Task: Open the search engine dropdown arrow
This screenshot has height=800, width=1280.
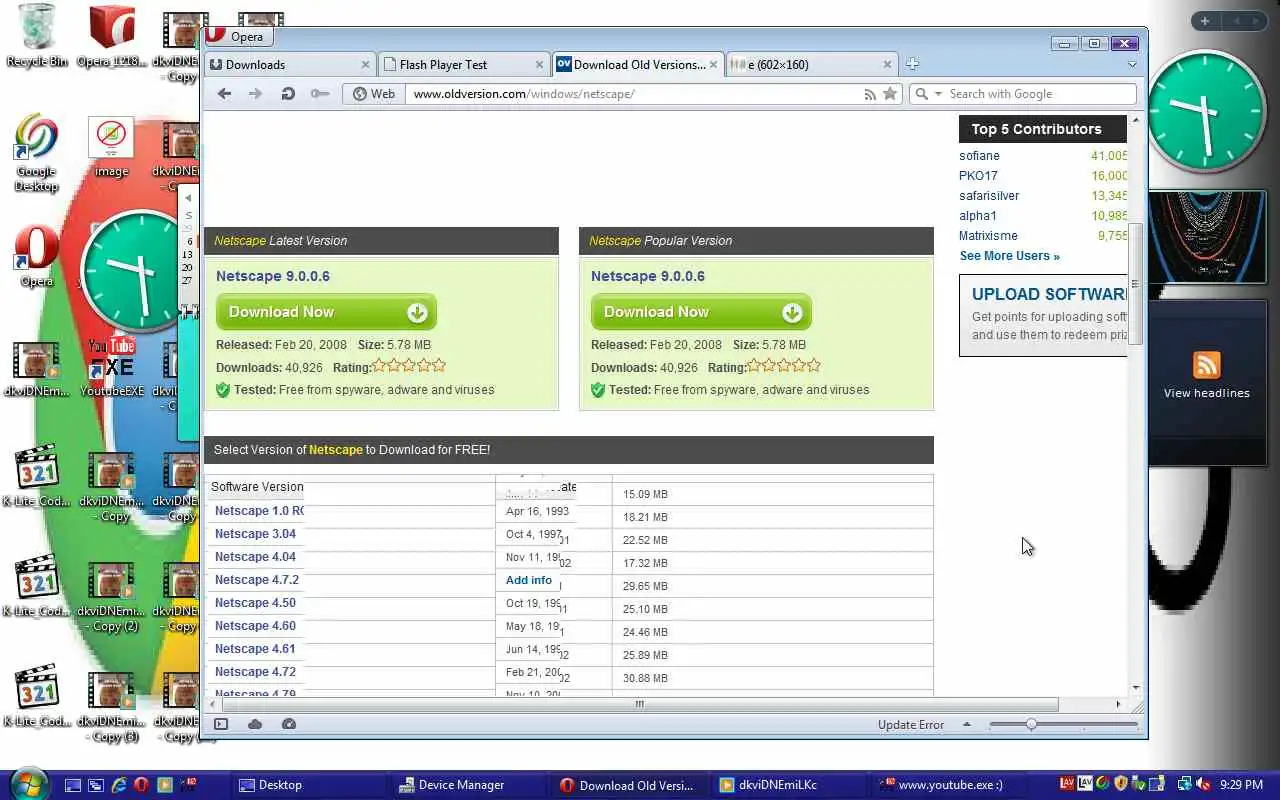Action: coord(937,94)
